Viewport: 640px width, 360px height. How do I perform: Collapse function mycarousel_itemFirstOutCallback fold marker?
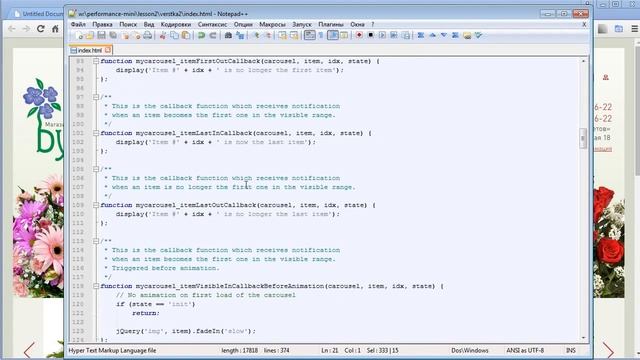tap(96, 61)
